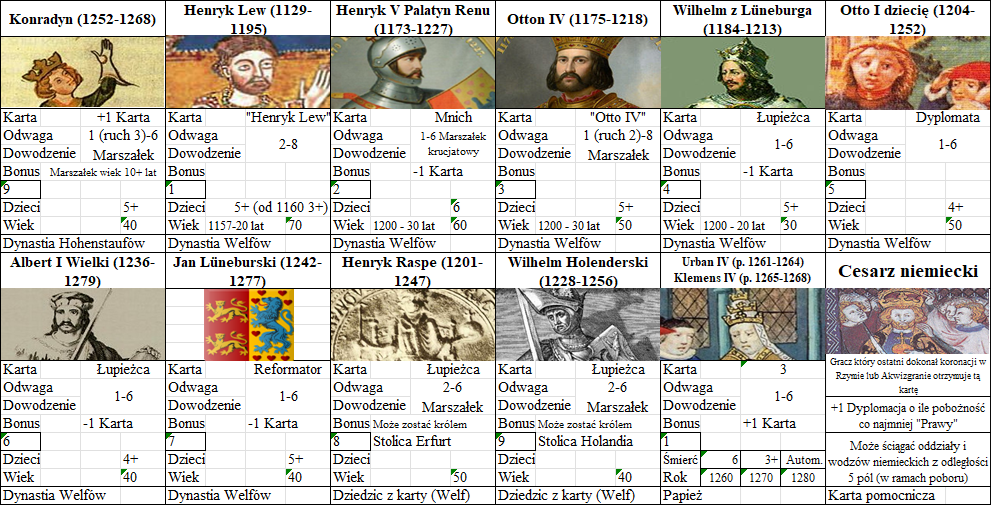
Task: Select the "1-6 Marszałek krucjatowy" cell
Action: 453,144
